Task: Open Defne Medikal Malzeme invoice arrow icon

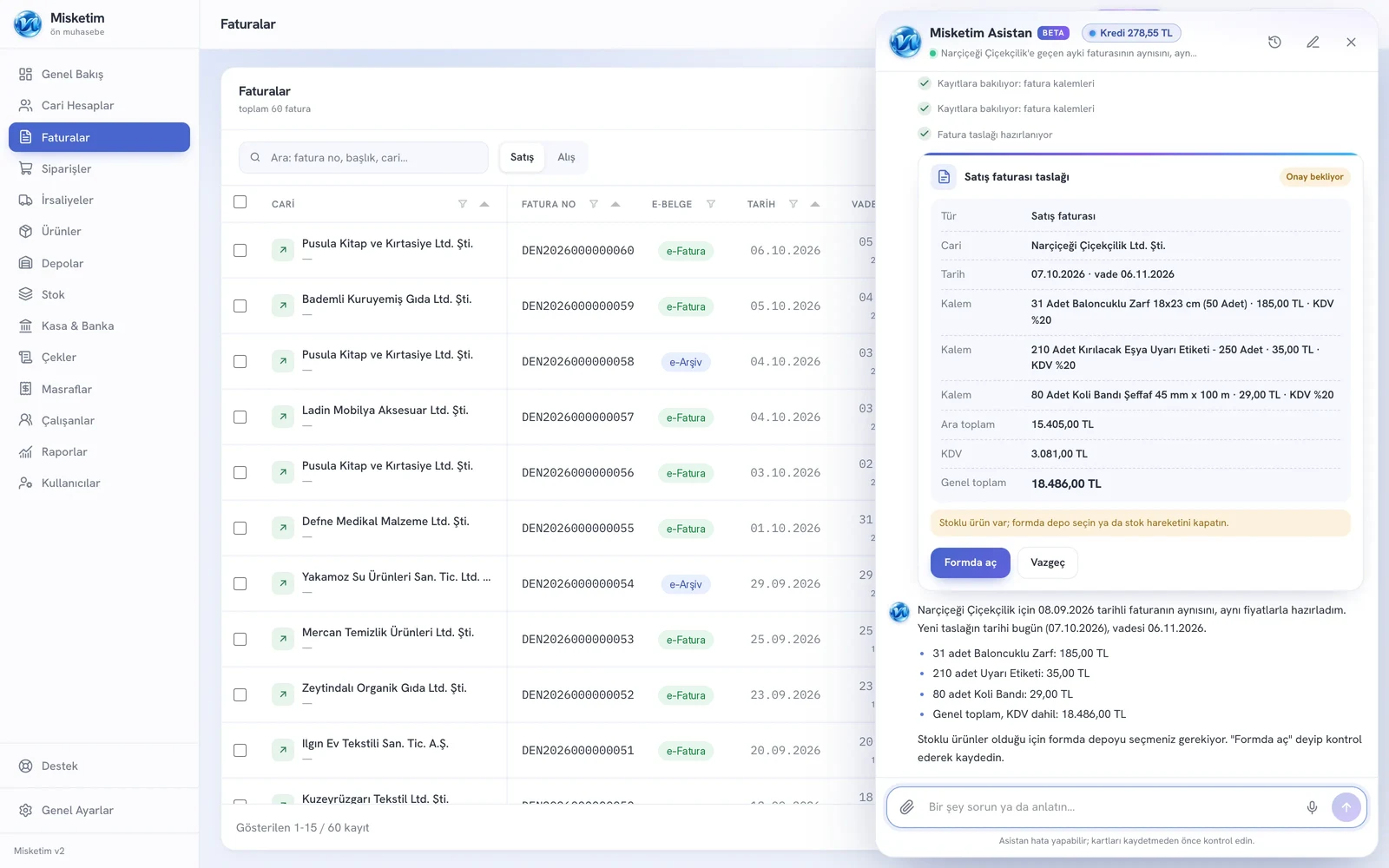Action: point(283,529)
